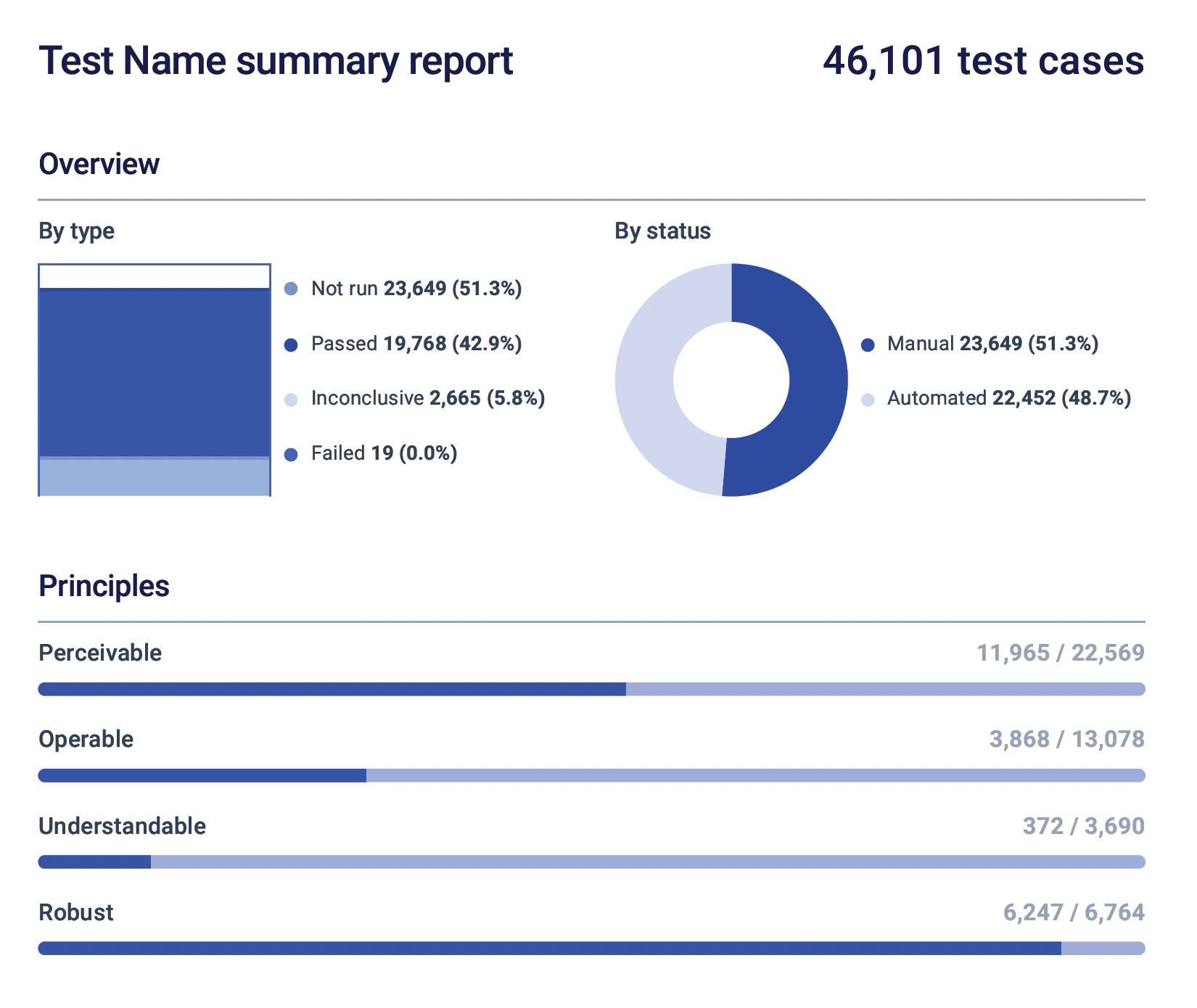Viewport: 1197px width, 1008px height.
Task: Click the Inconclusive legend dot
Action: (x=291, y=400)
